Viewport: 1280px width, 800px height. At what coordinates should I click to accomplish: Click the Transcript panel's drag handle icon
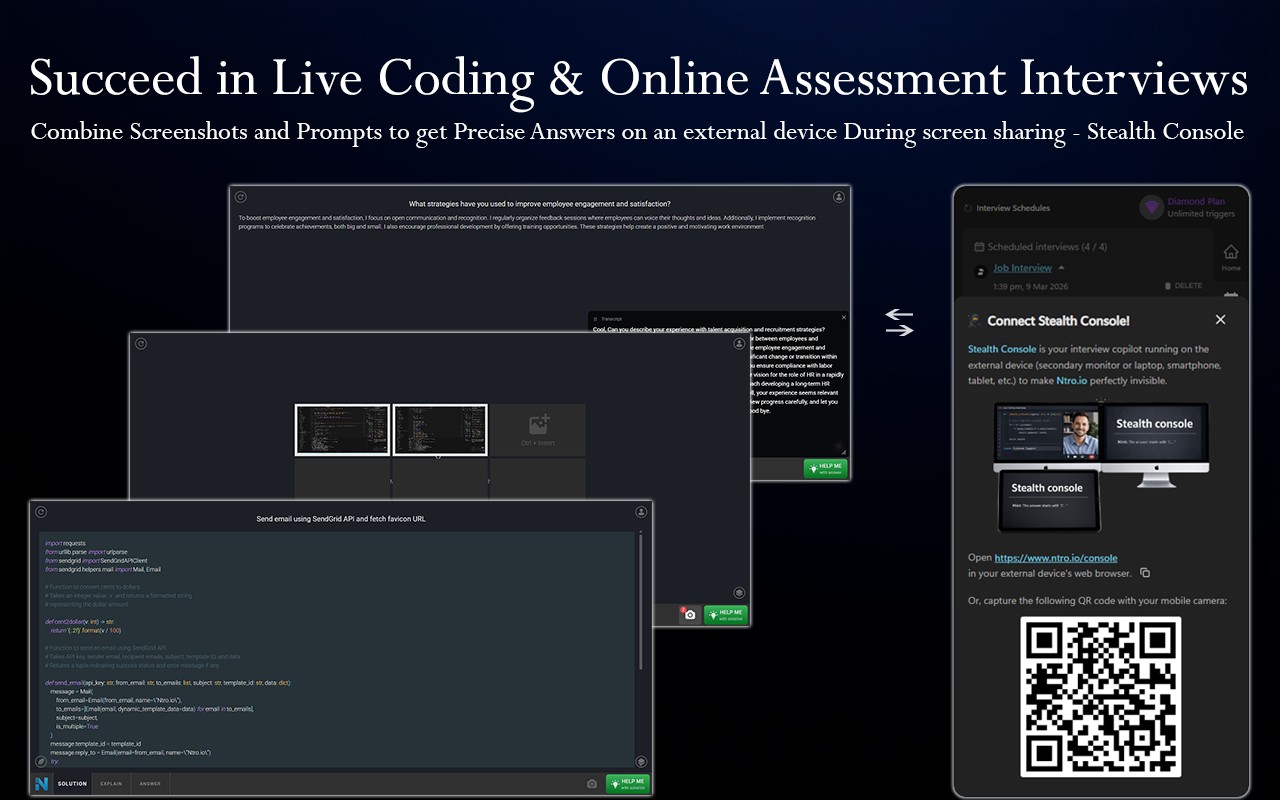pyautogui.click(x=595, y=318)
